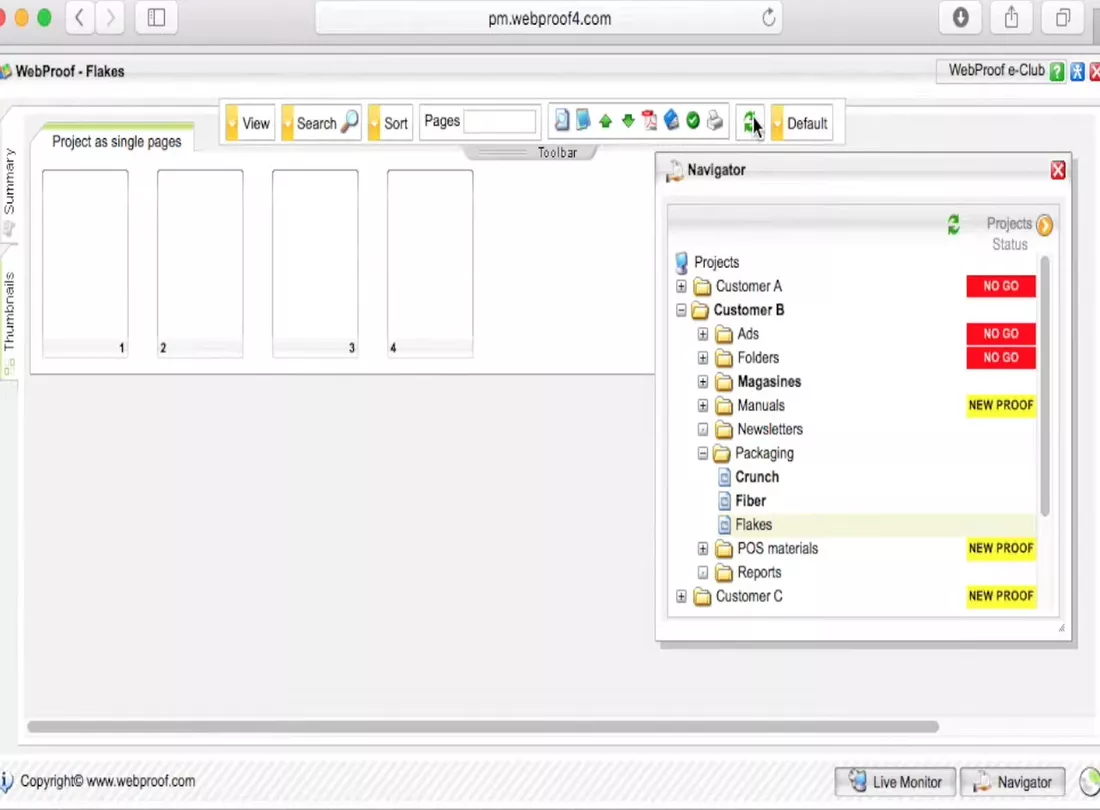This screenshot has width=1100, height=810.
Task: Click the printer icon in toolbar
Action: point(715,121)
